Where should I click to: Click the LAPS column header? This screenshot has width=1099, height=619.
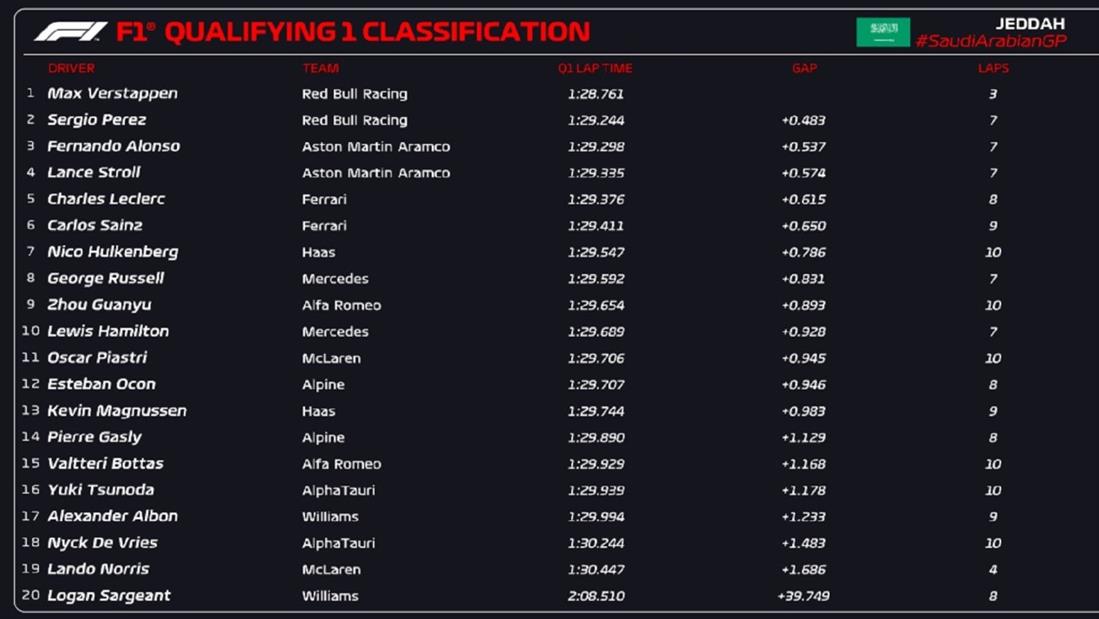[x=993, y=68]
